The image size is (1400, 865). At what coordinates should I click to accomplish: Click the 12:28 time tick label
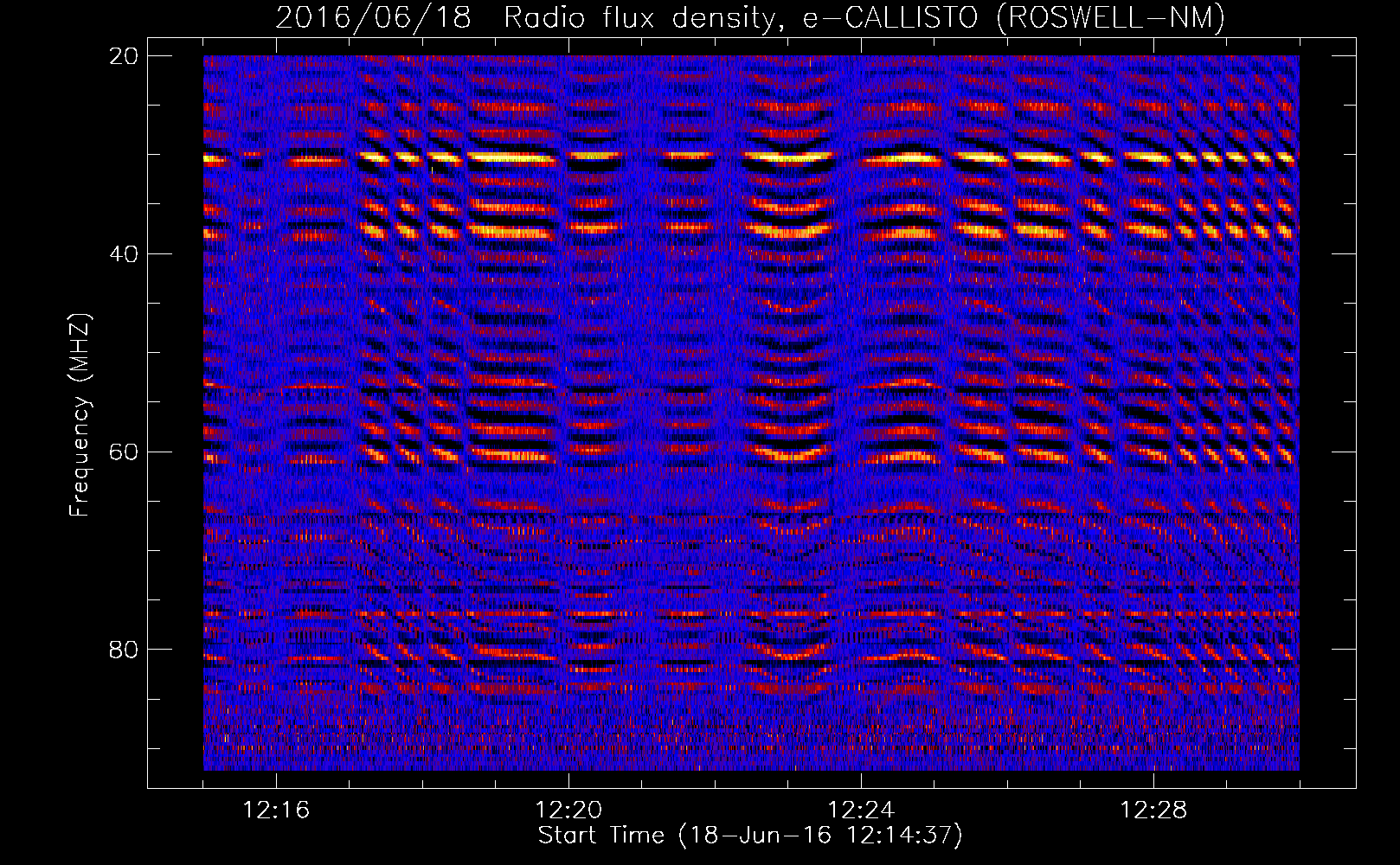(1153, 811)
